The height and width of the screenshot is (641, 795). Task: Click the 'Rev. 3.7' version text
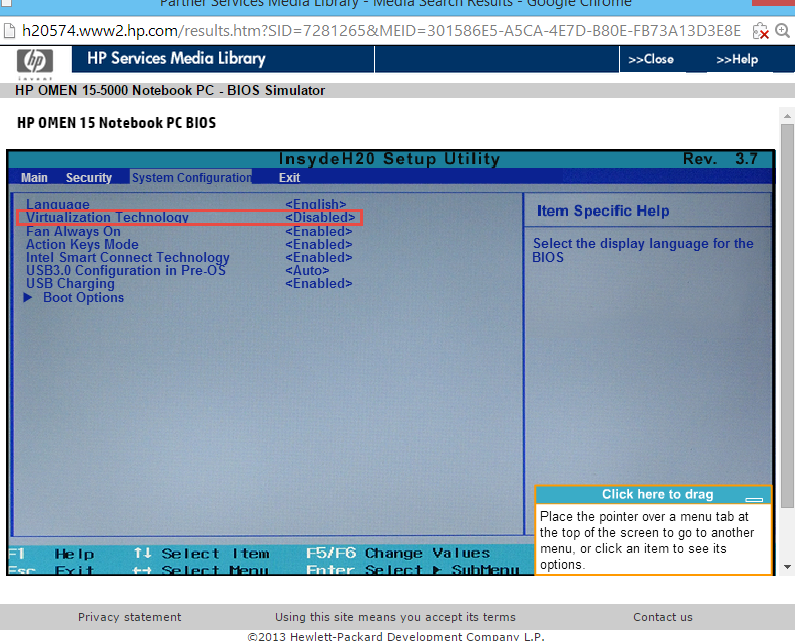(720, 159)
